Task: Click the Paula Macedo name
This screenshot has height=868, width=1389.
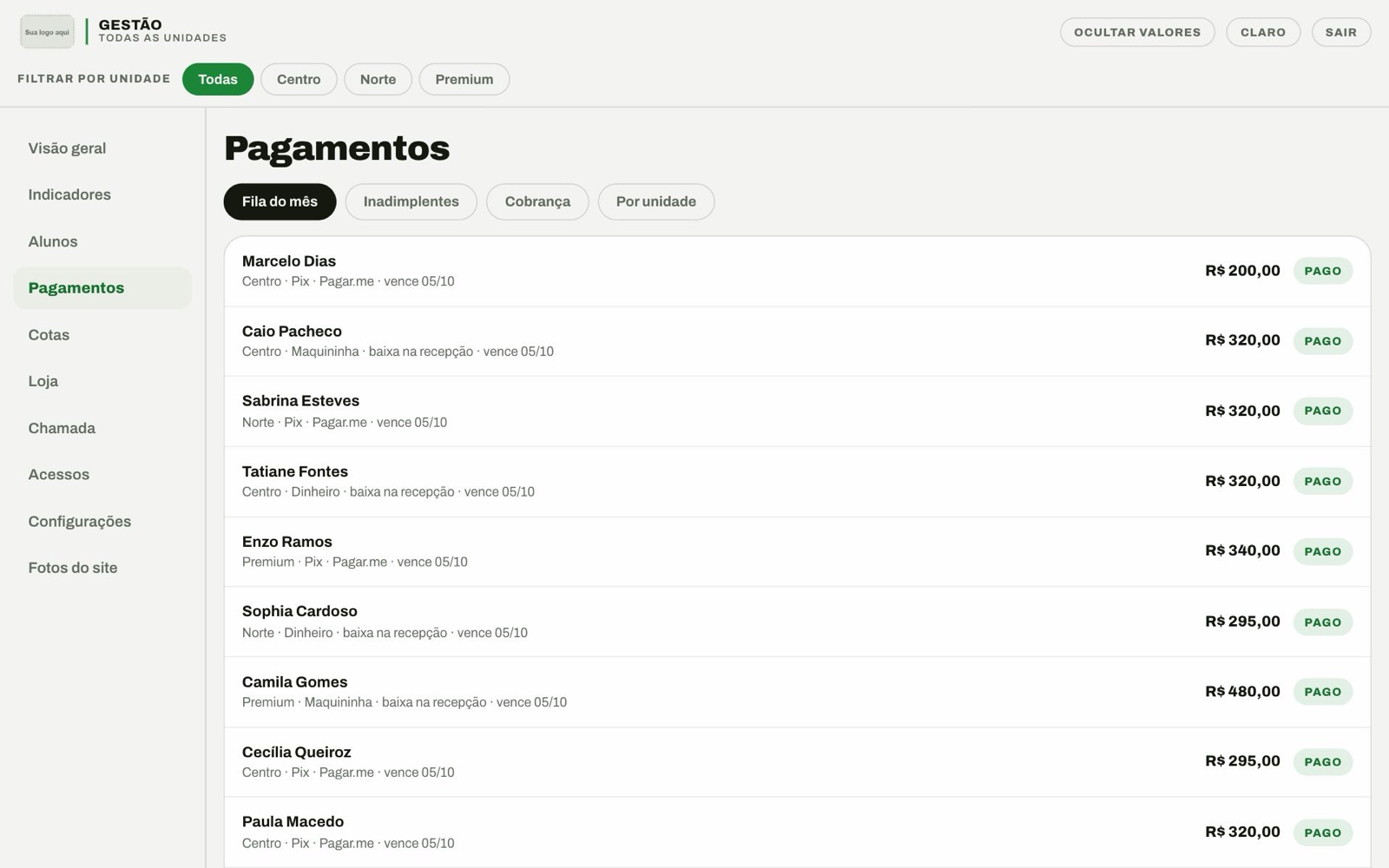Action: pos(293,822)
